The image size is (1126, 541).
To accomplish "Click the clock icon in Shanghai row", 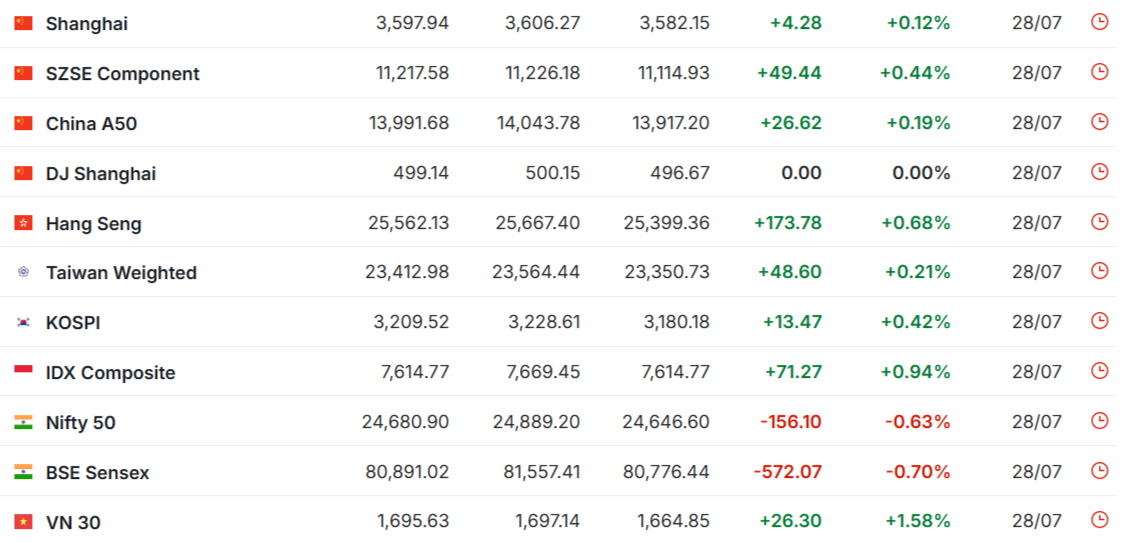I will tap(1099, 22).
